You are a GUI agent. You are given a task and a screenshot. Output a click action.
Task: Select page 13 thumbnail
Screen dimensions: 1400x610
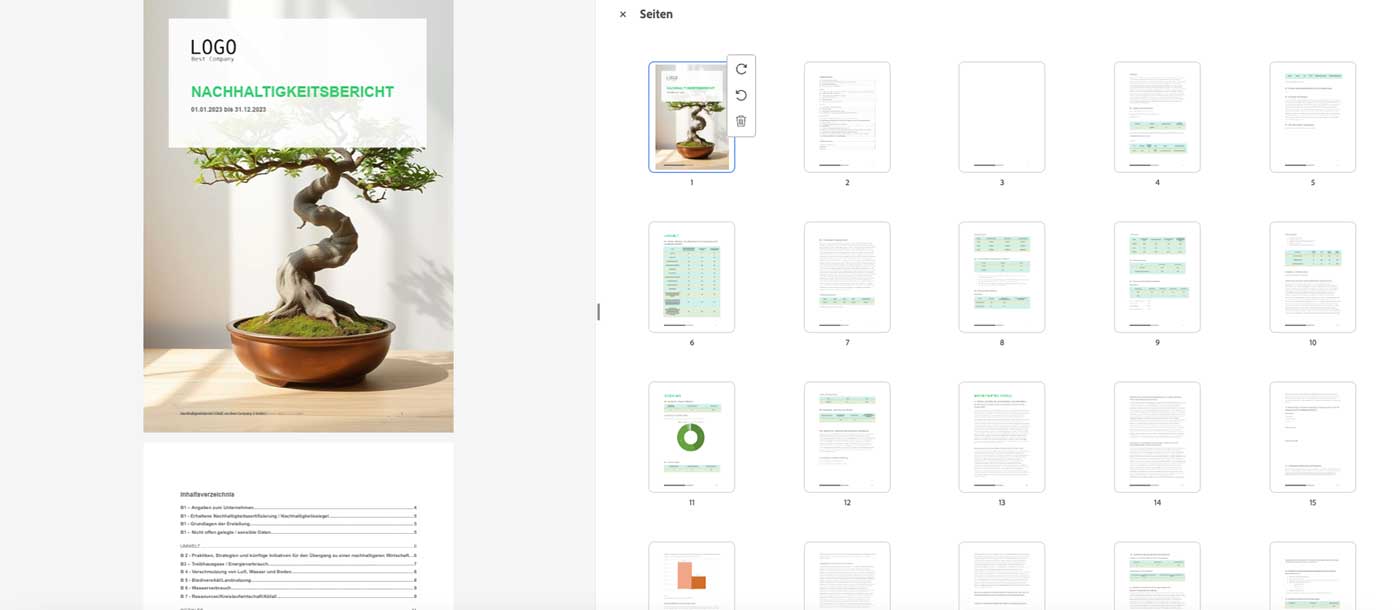pos(1002,437)
